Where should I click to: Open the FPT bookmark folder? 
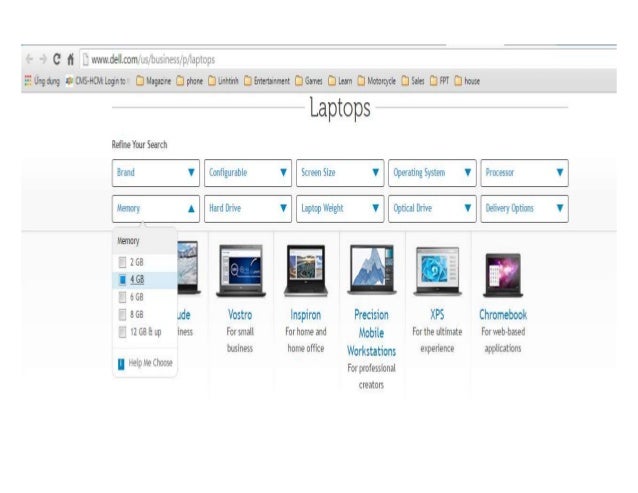pyautogui.click(x=439, y=81)
